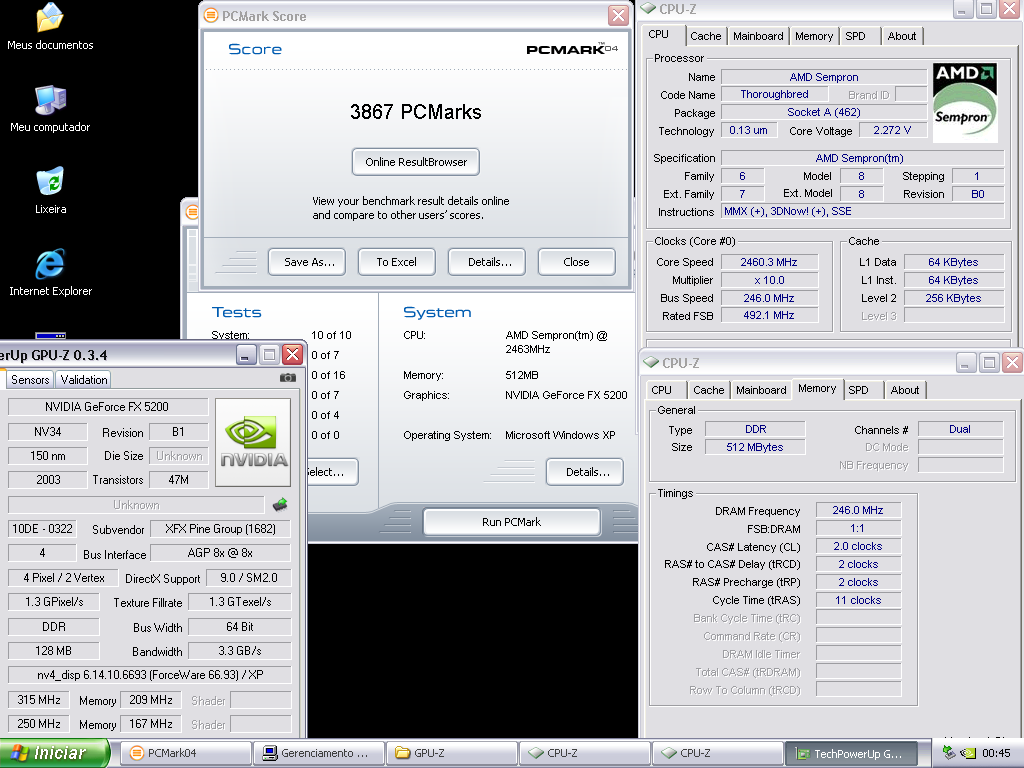Screen dimensions: 1024x768
Task: Click Code Name value Thoroughbred
Action: (775, 95)
